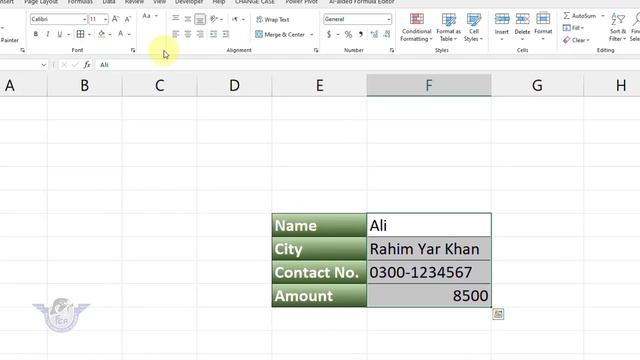Click the Cancel X in formula bar
Viewport: 640px width, 360px height.
(x=64, y=64)
